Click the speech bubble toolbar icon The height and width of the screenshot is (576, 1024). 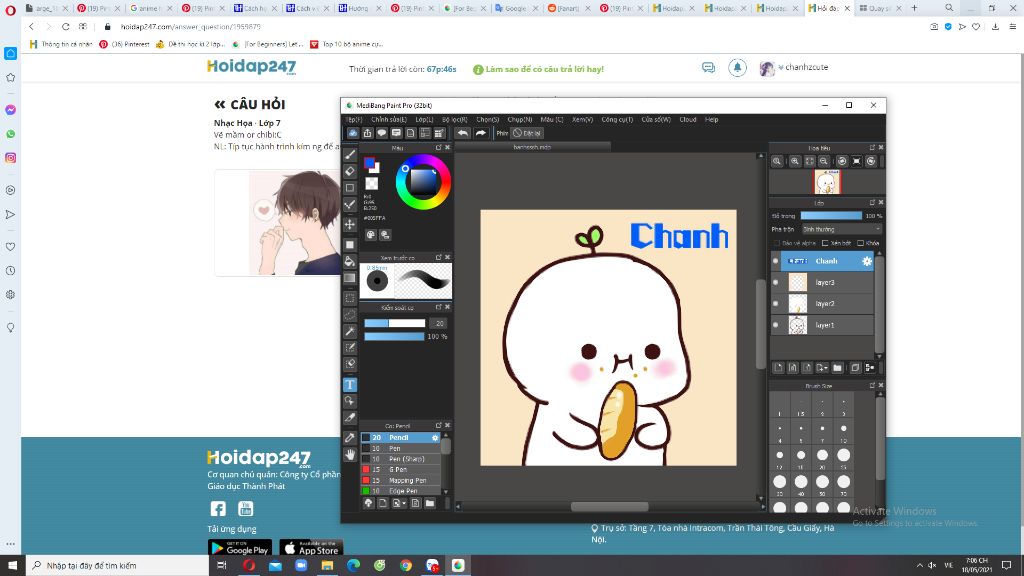coord(382,133)
